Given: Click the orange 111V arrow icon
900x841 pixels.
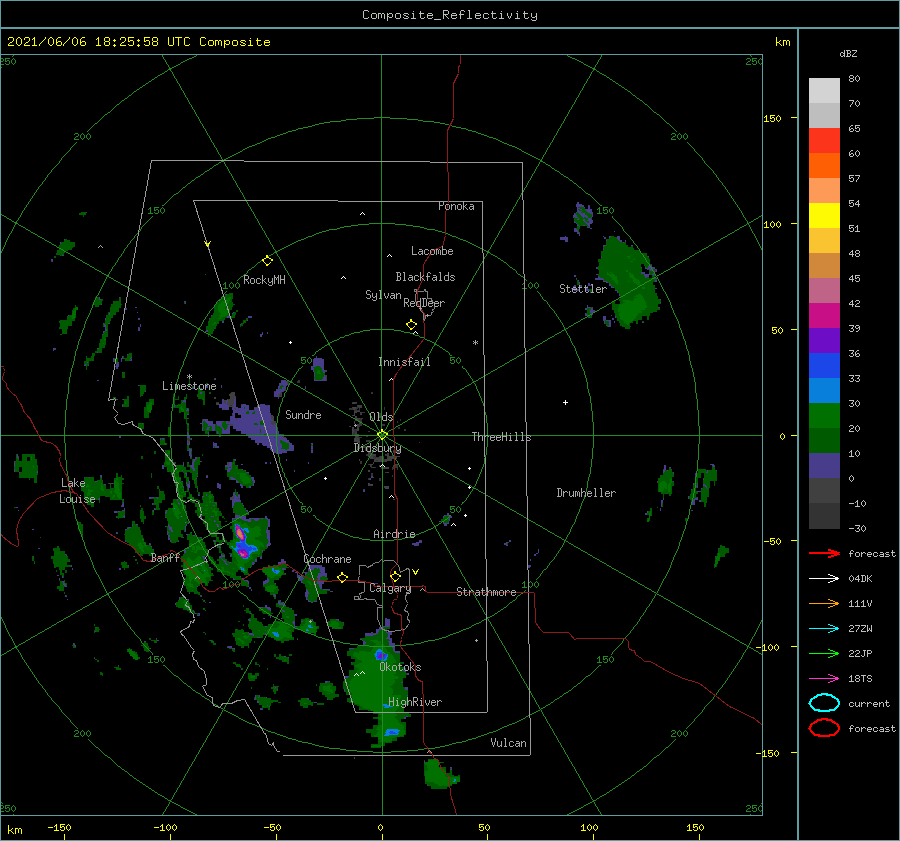Looking at the screenshot, I should click(x=824, y=603).
